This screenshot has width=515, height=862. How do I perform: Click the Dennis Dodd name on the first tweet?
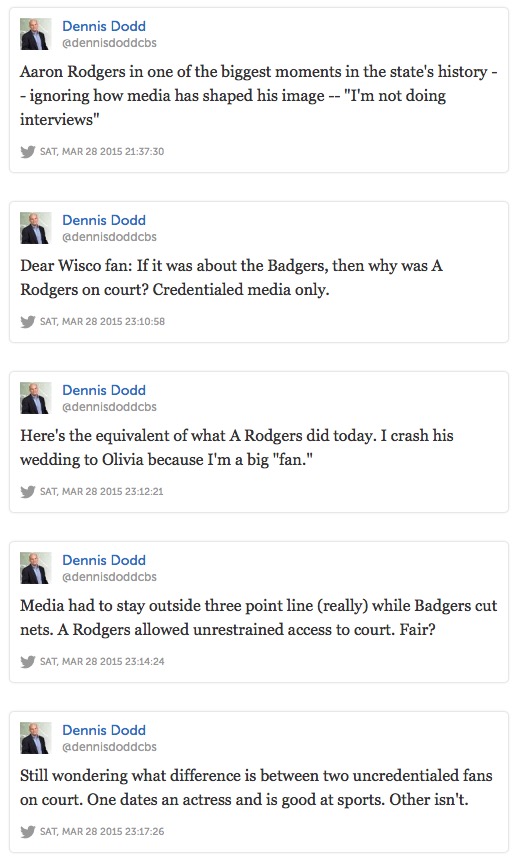104,26
